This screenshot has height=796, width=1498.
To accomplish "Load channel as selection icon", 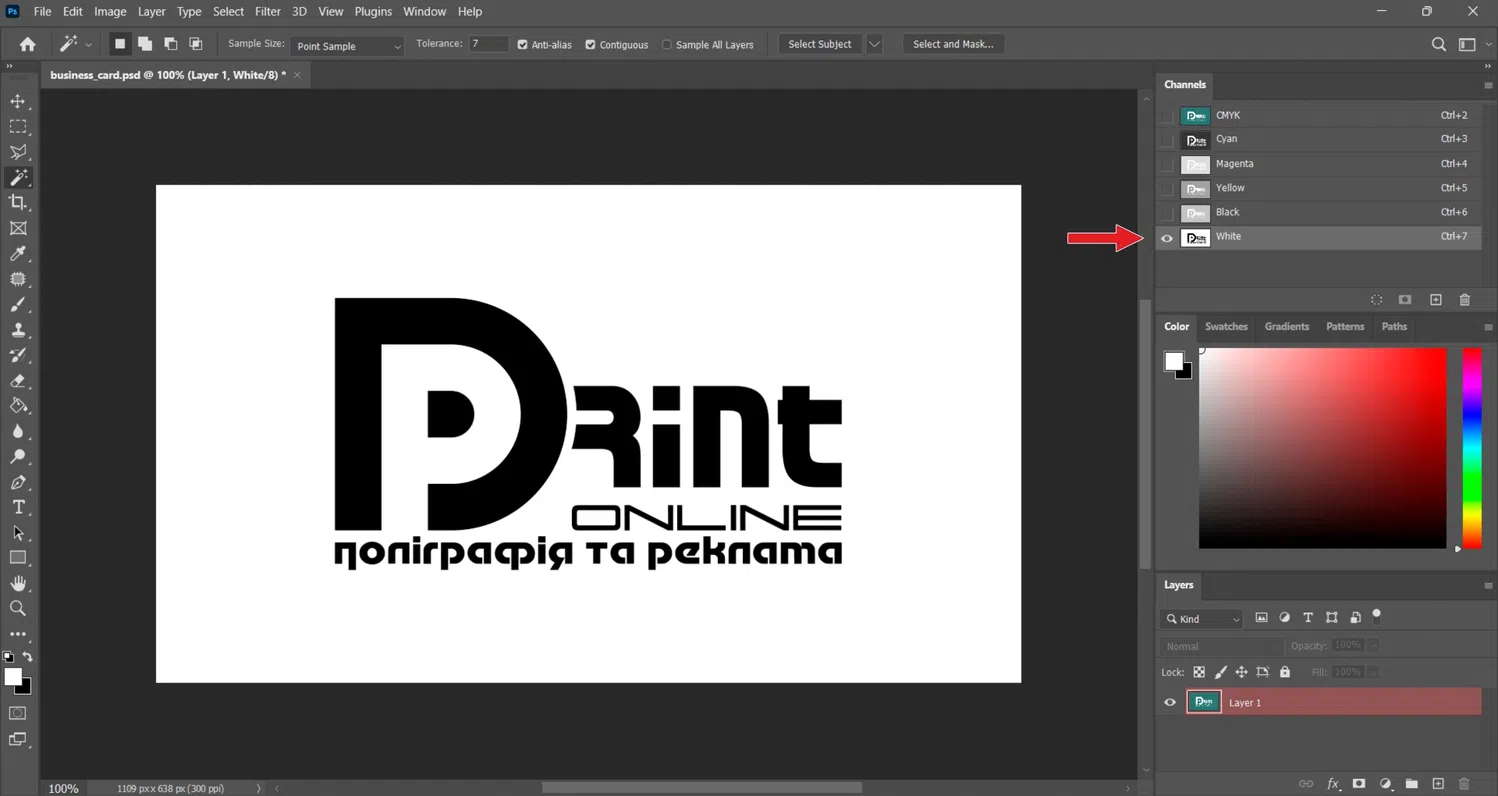I will point(1377,300).
